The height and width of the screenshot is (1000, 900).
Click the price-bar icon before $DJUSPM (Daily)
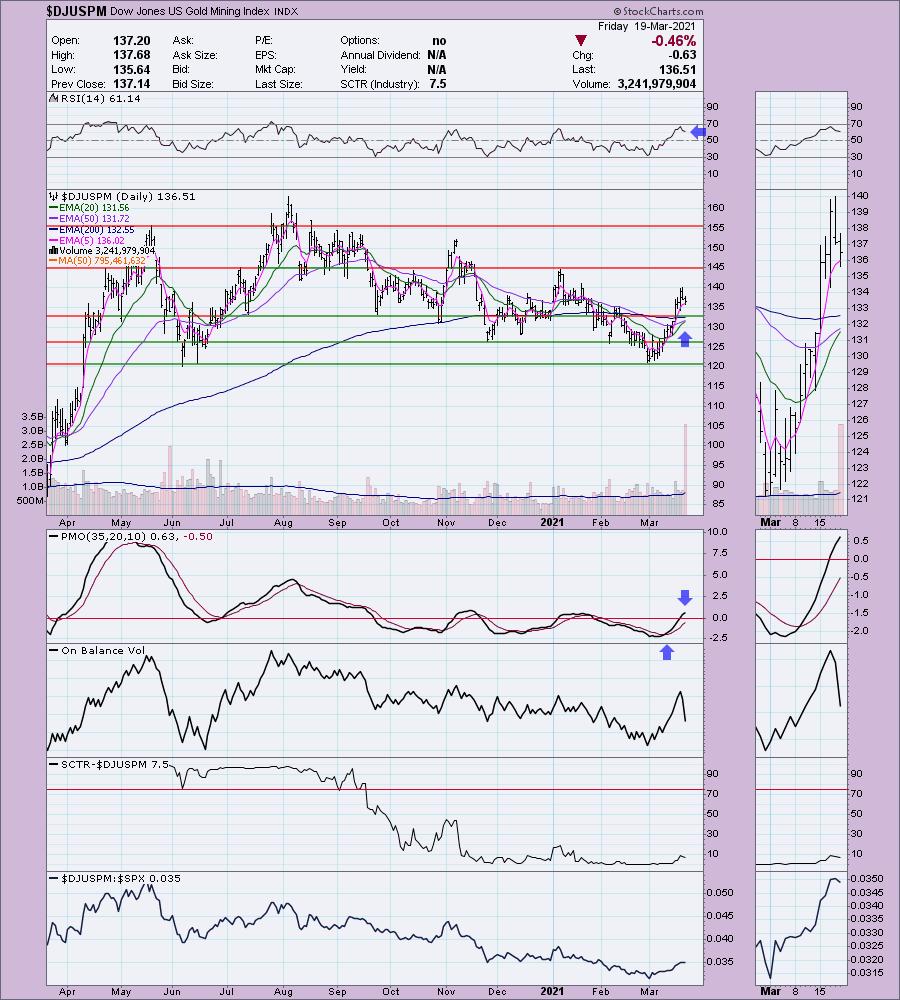coord(54,196)
